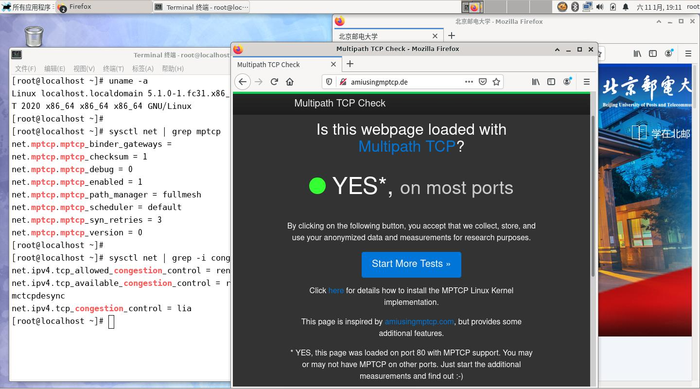Click the Multipath TCP Check page header title
This screenshot has width=700, height=389.
click(340, 103)
